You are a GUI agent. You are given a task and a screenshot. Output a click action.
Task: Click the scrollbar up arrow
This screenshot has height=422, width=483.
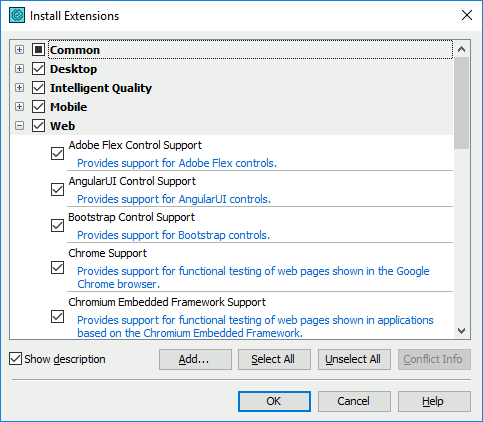(461, 49)
